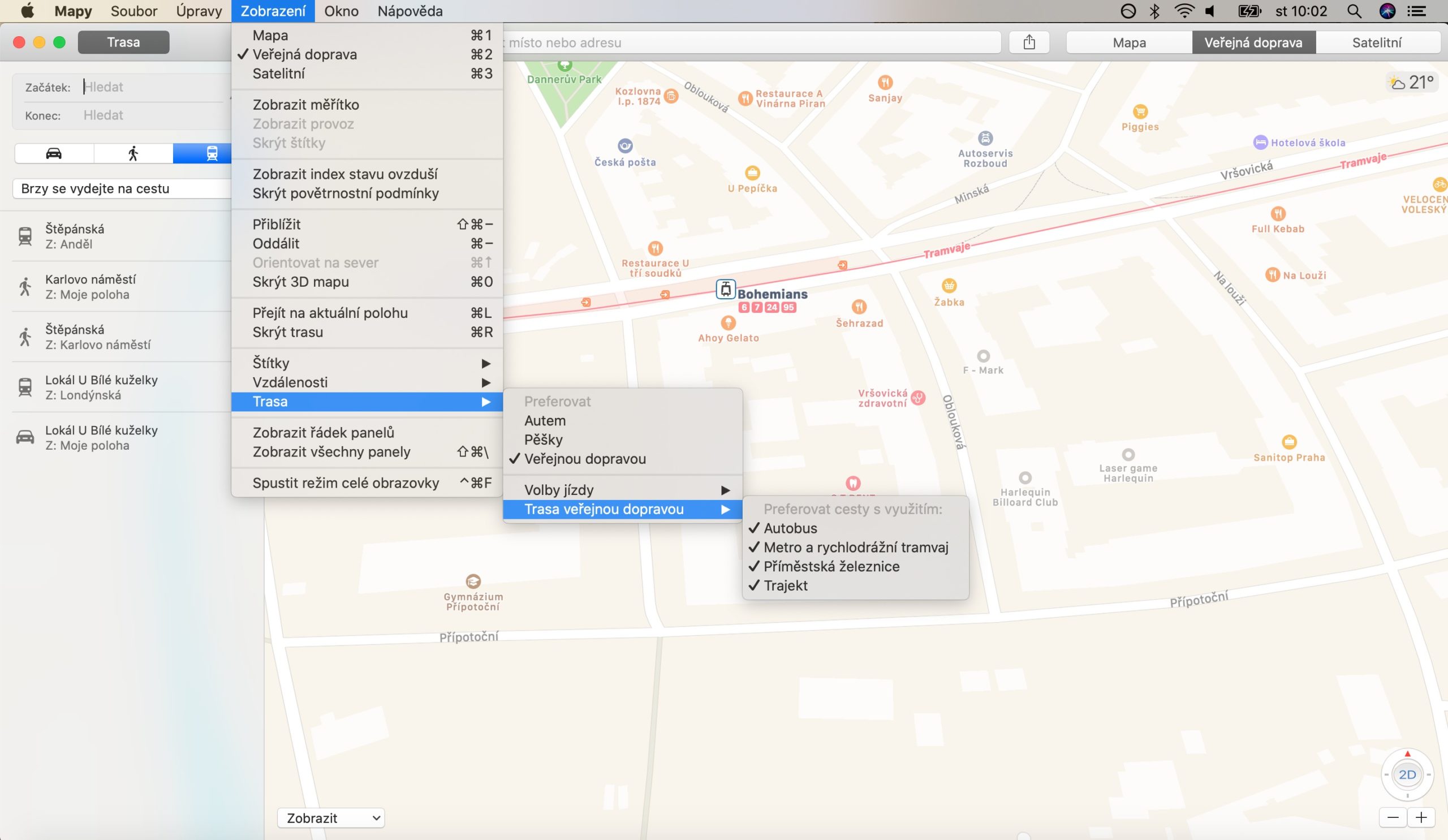
Task: Open the Zobrazit dropdown at the bottom
Action: 330,817
